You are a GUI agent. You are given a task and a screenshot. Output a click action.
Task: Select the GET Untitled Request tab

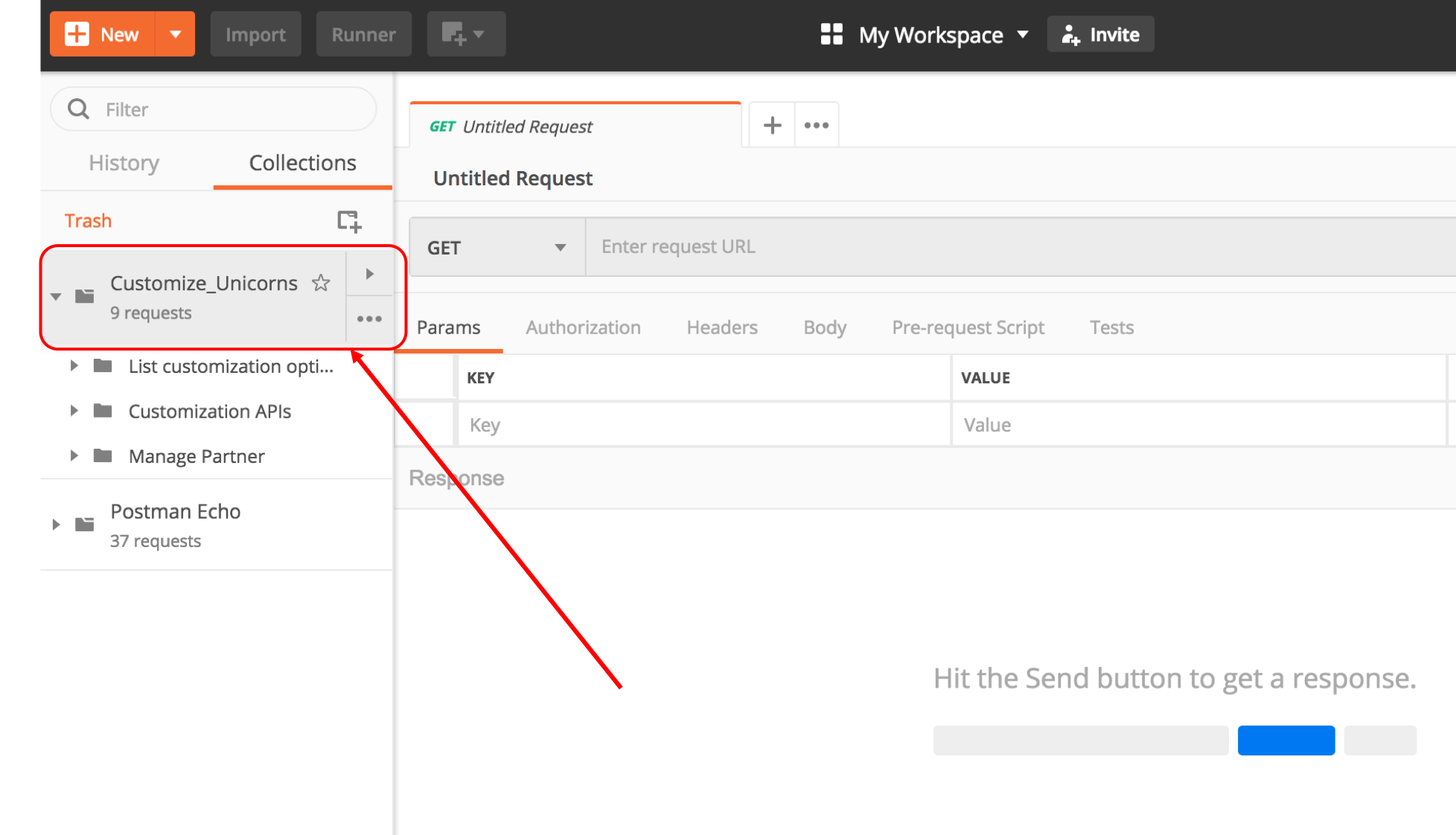point(575,126)
